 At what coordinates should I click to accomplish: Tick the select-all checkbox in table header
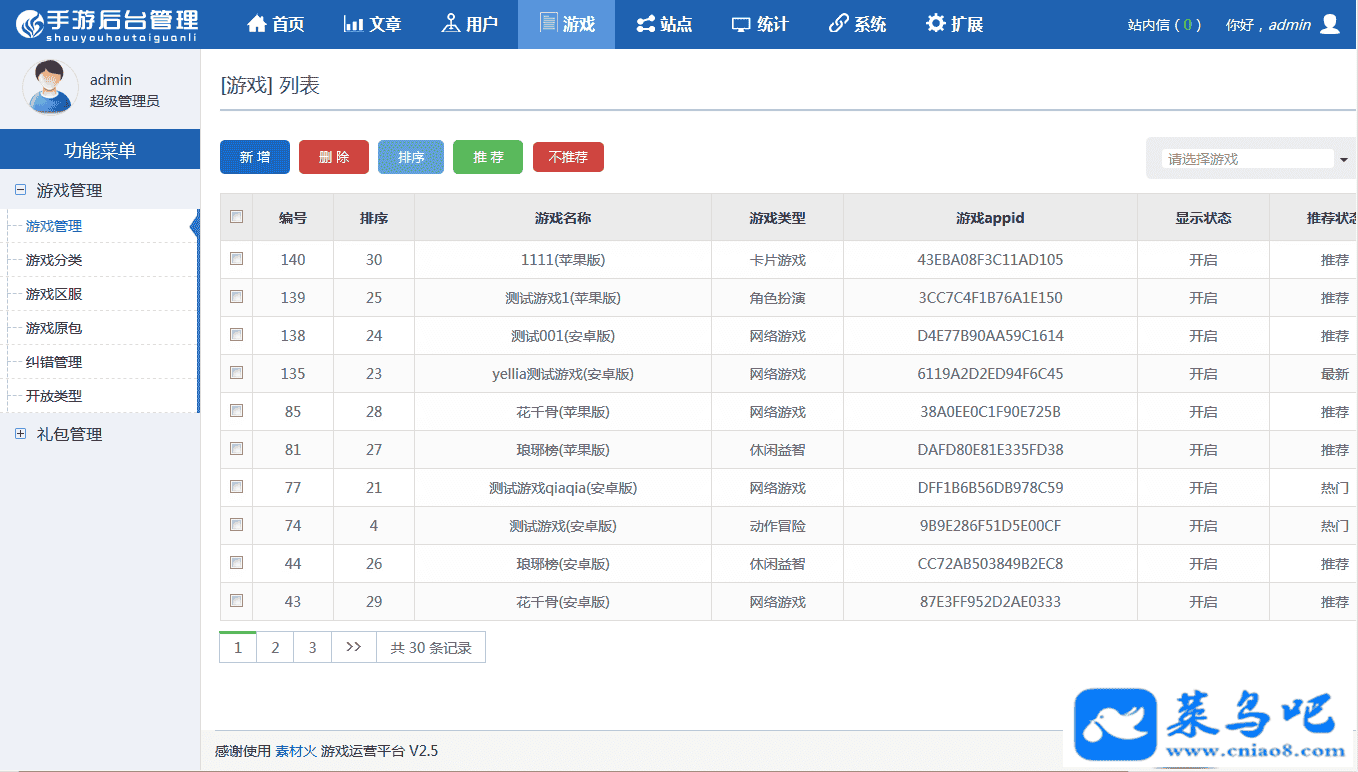[x=237, y=217]
